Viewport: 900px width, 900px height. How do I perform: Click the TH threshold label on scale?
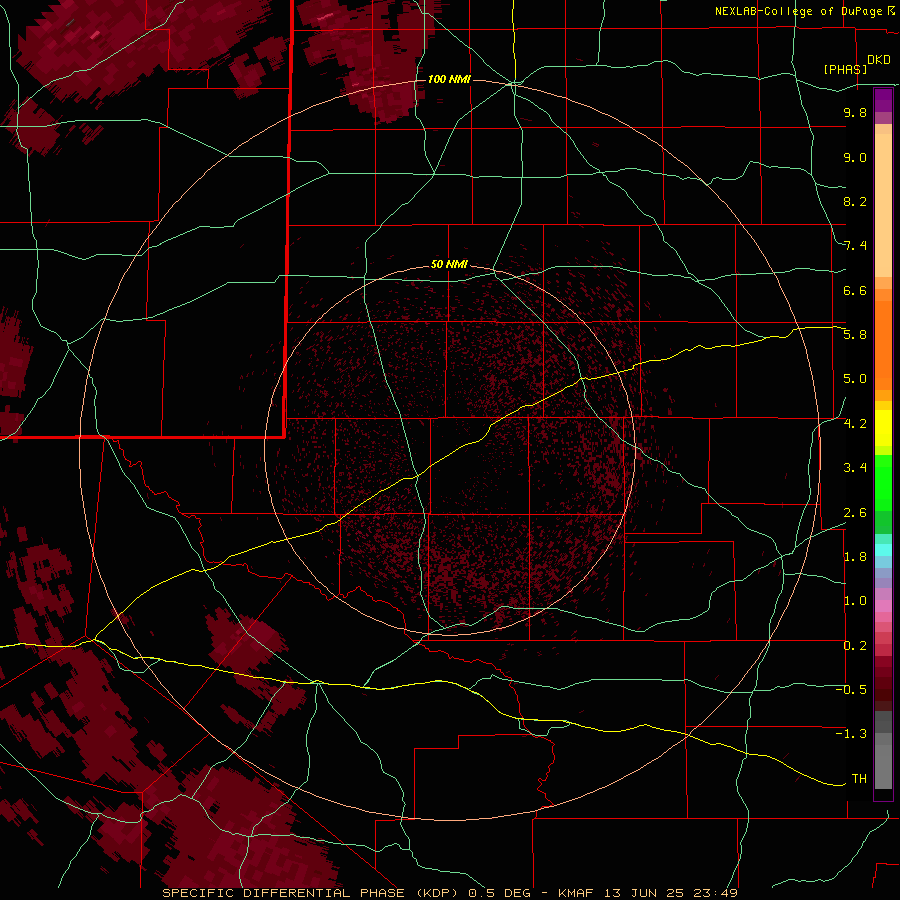859,779
